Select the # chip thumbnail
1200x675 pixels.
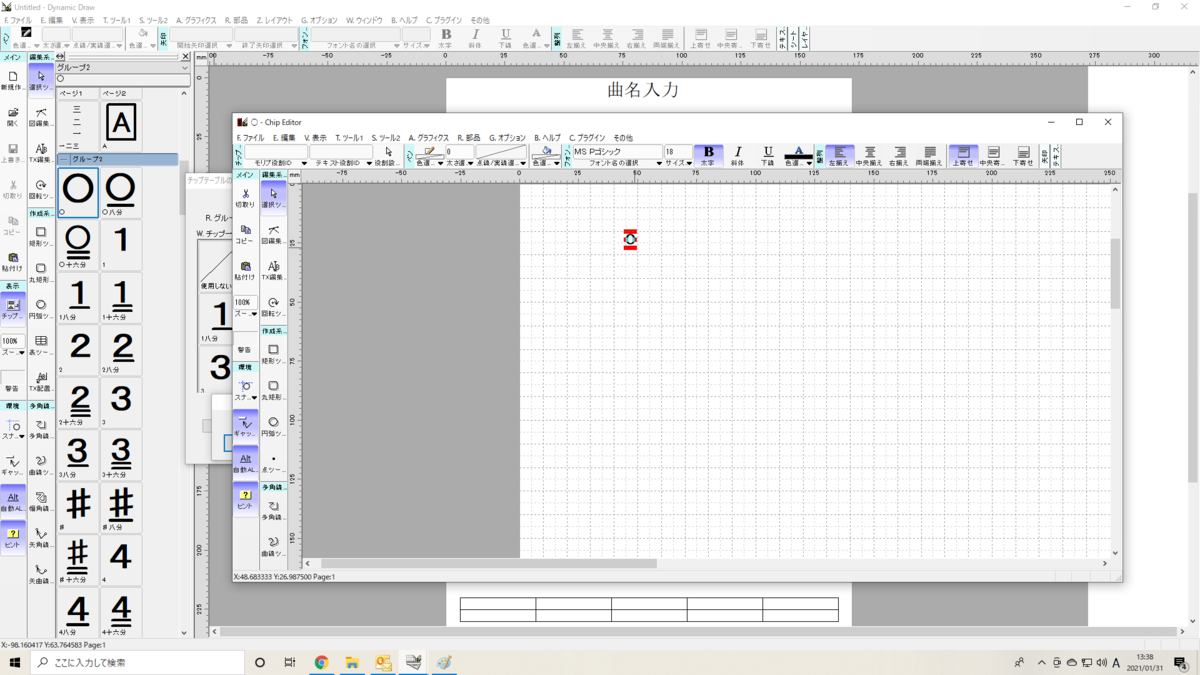pyautogui.click(x=78, y=507)
